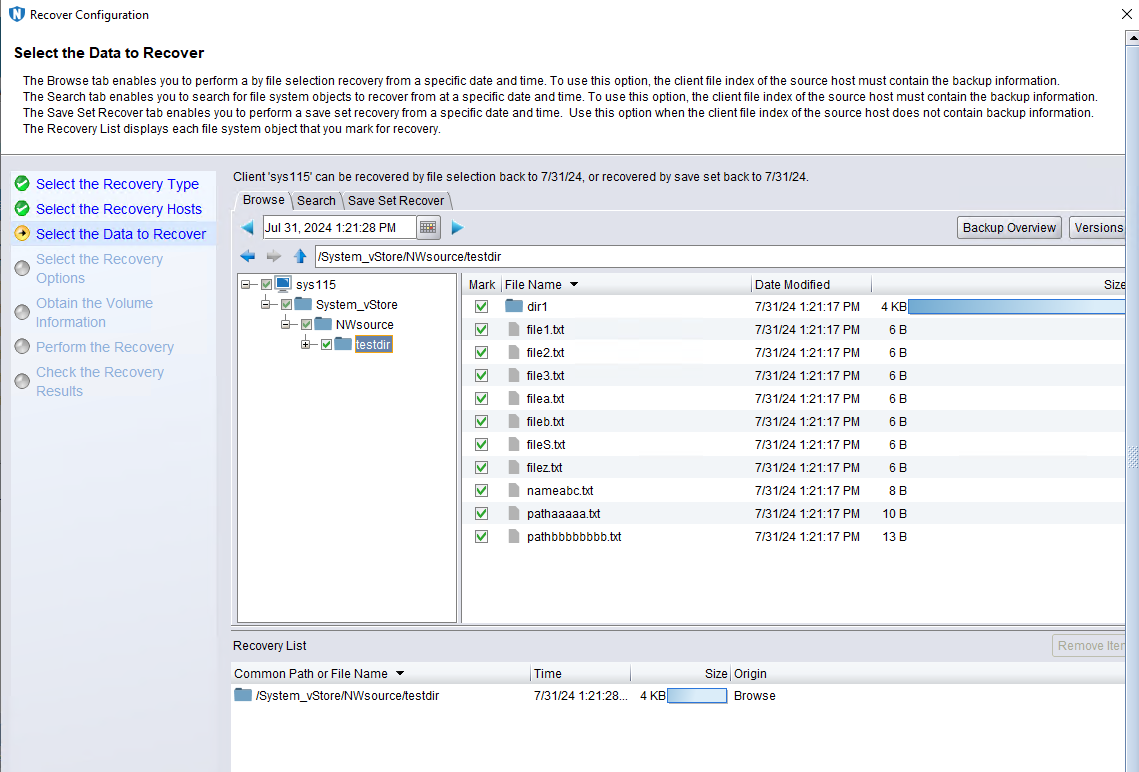Click the vertical scrollbar up arrow
This screenshot has width=1139, height=772.
tap(1132, 37)
